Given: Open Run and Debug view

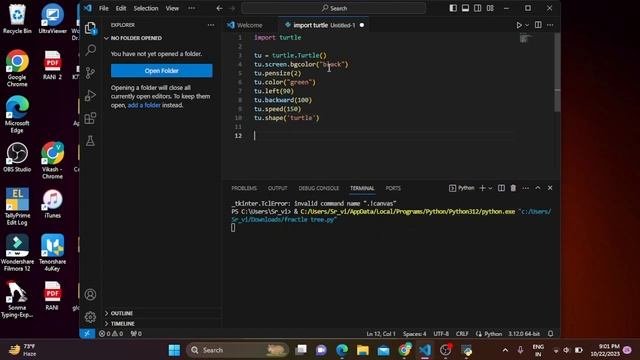Looking at the screenshot, I should click(x=90, y=96).
